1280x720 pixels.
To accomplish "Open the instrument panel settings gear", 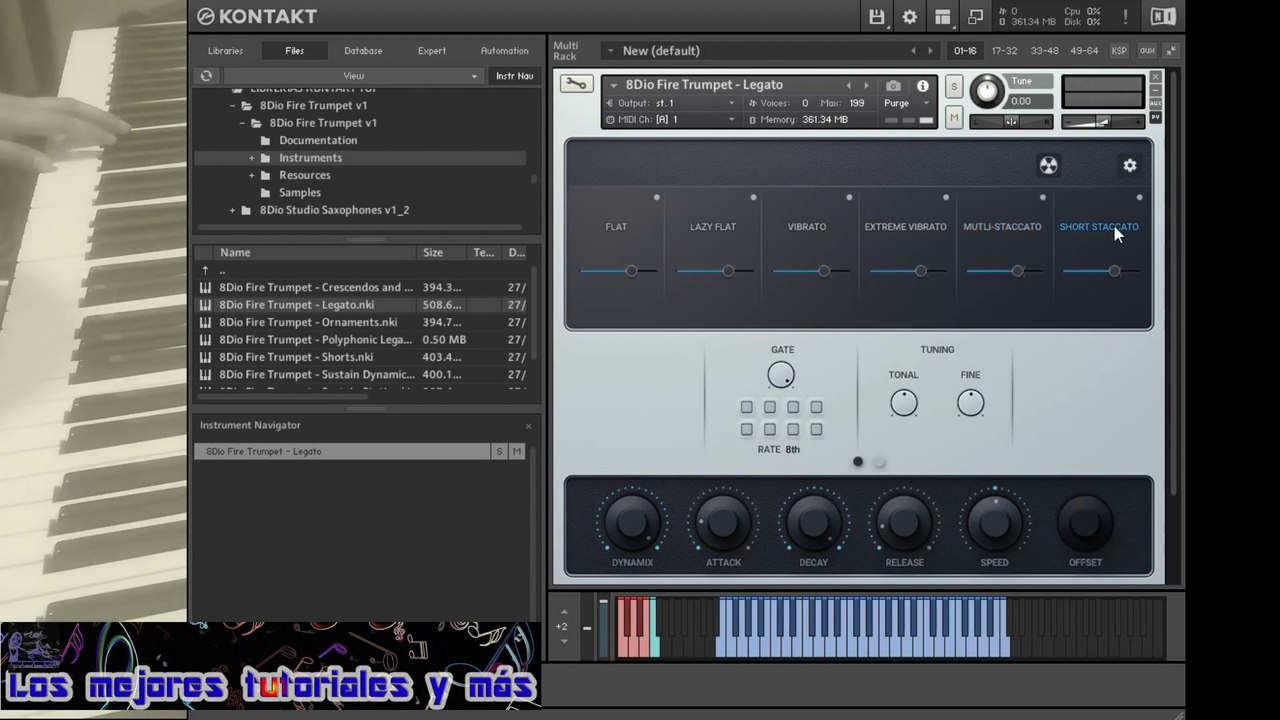I will pyautogui.click(x=1130, y=166).
